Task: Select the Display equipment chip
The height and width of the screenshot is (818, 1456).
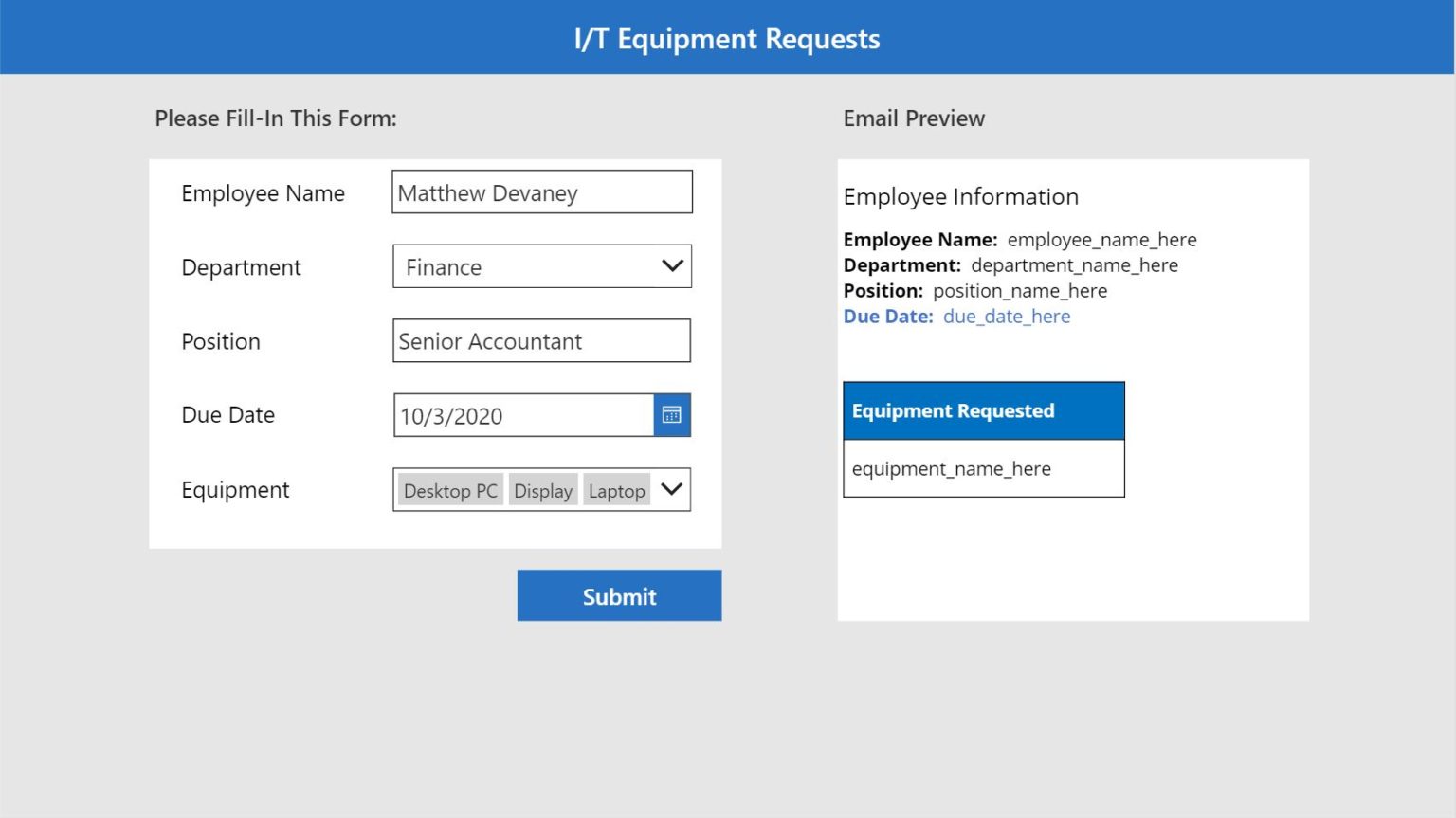Action: 543,490
